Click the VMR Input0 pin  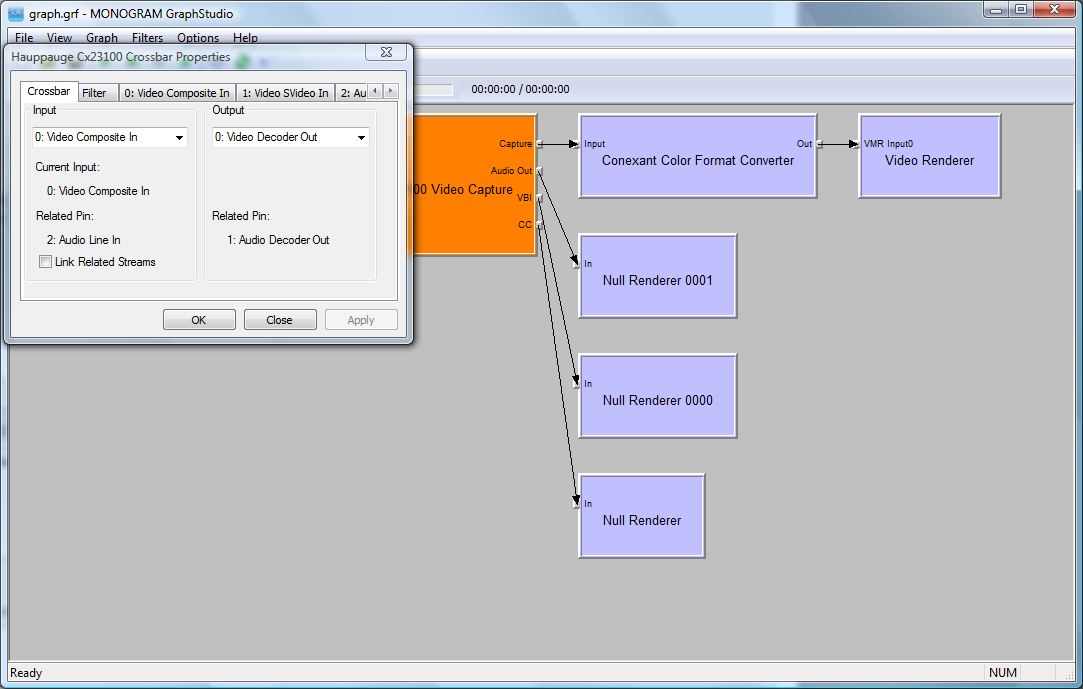click(856, 144)
